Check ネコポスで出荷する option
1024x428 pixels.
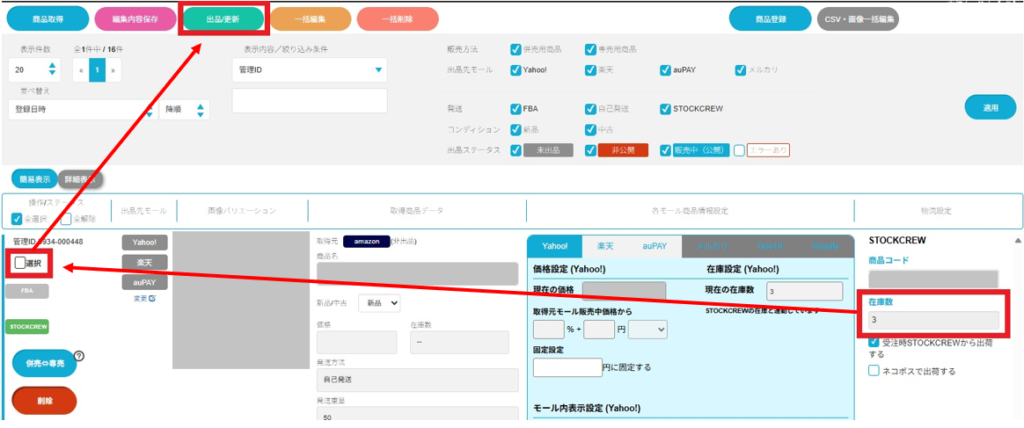pyautogui.click(x=874, y=370)
